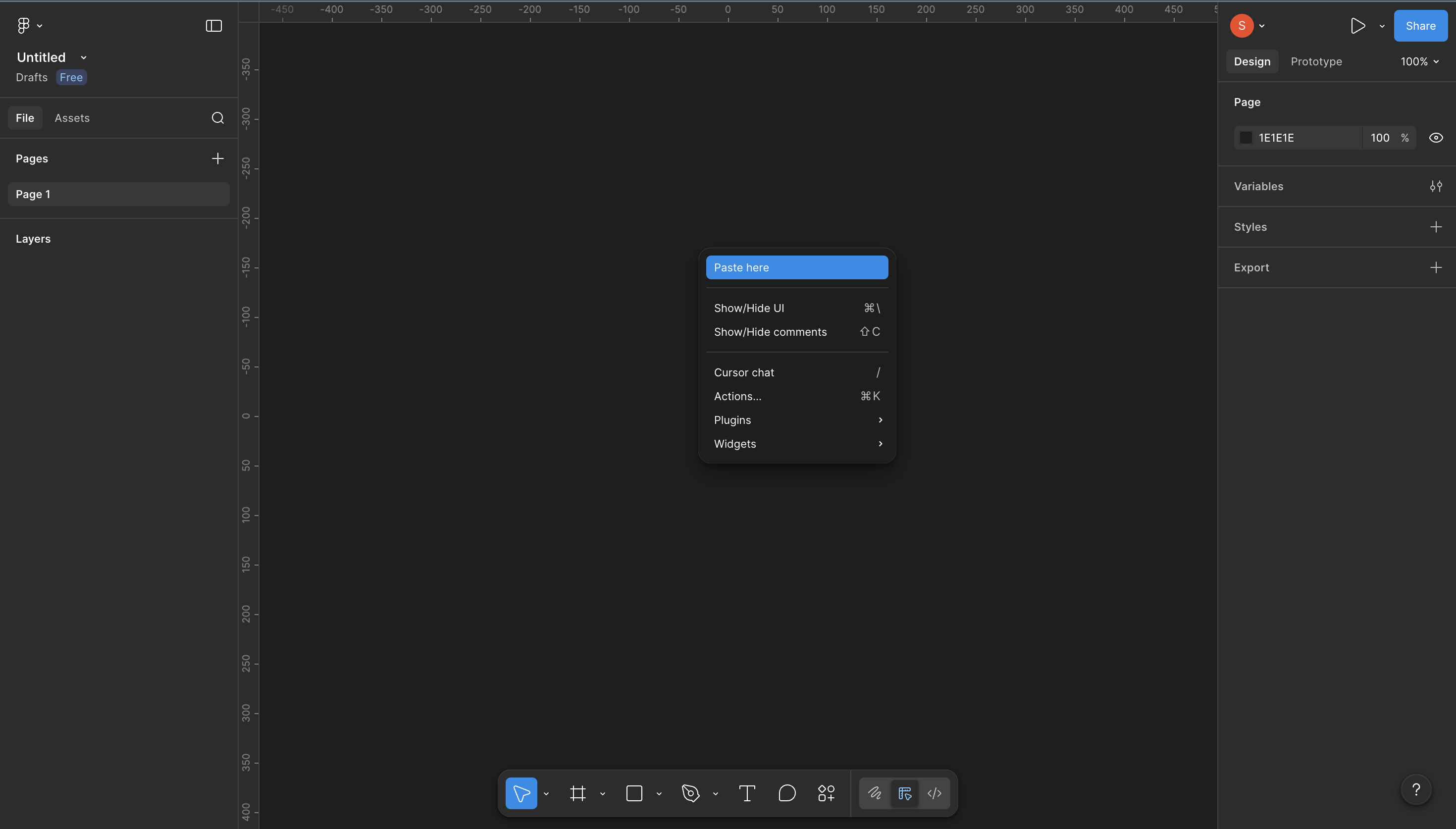Viewport: 1456px width, 829px height.
Task: Select the Rectangle tool
Action: tap(633, 792)
